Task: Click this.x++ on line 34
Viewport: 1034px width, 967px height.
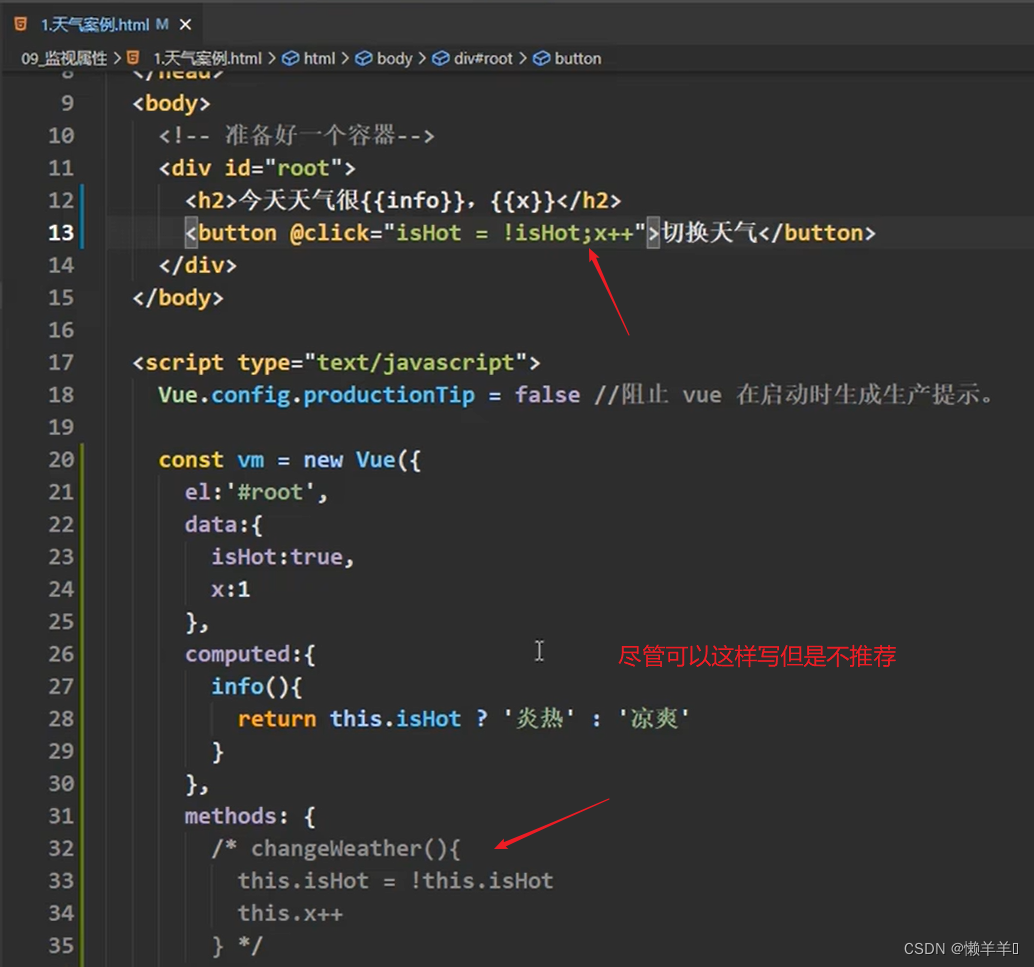Action: pyautogui.click(x=290, y=914)
